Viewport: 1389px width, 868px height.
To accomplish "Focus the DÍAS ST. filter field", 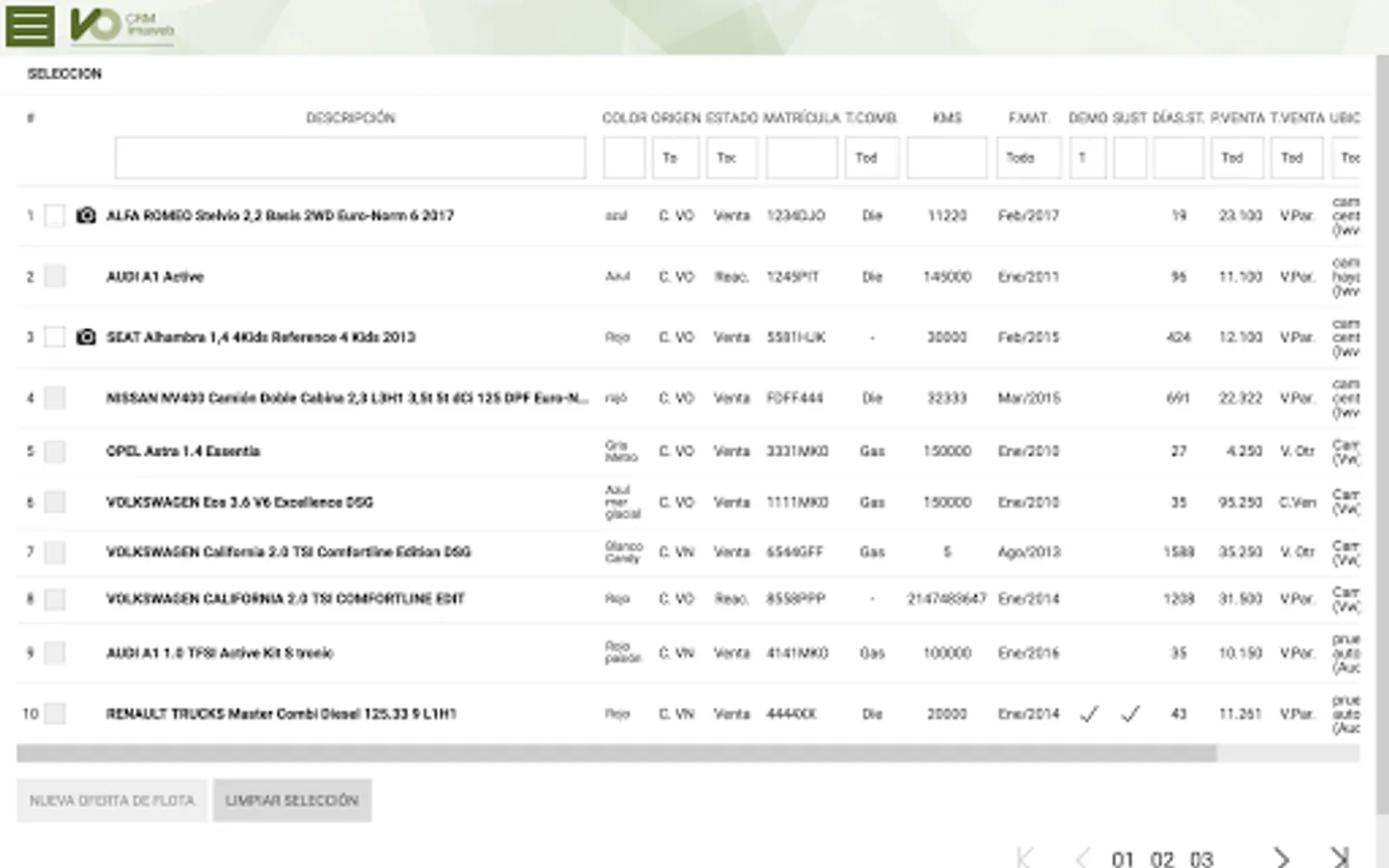I will pos(1179,158).
